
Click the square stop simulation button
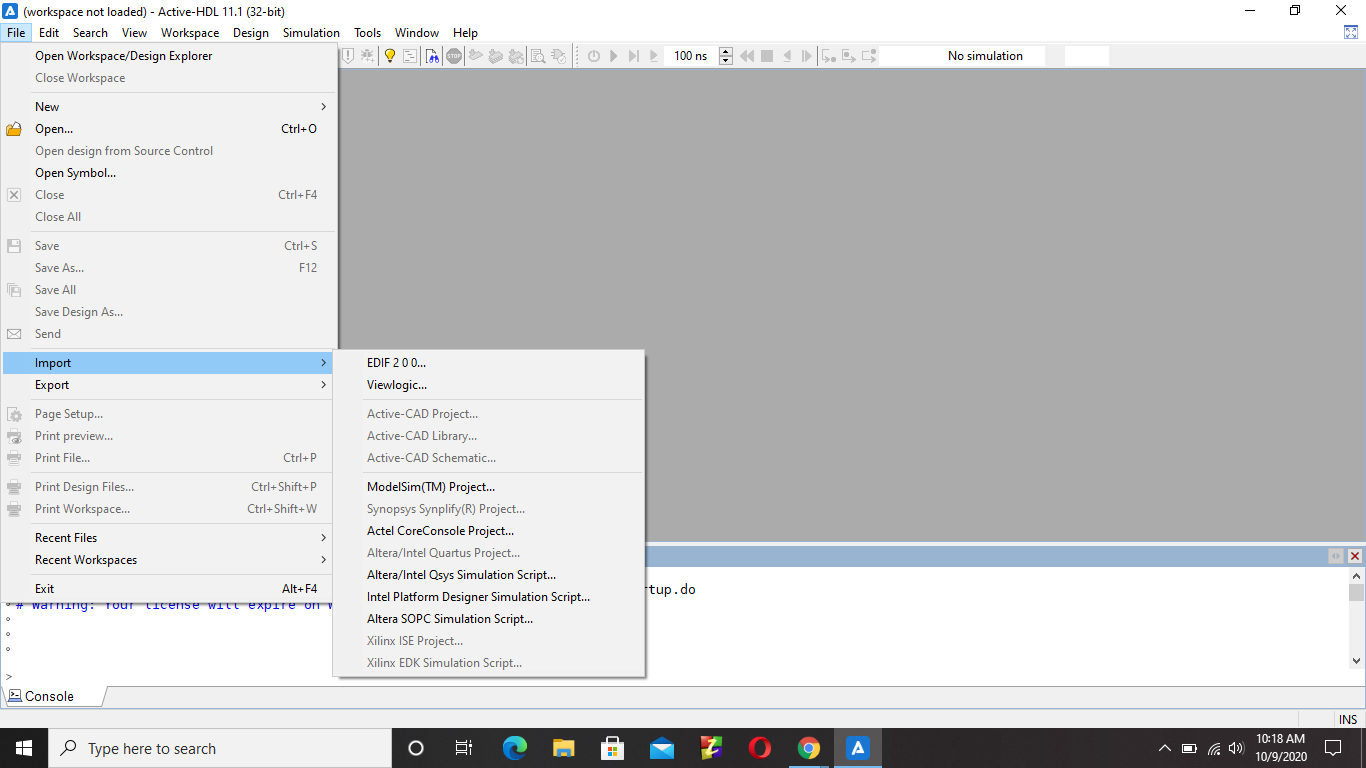coord(767,56)
